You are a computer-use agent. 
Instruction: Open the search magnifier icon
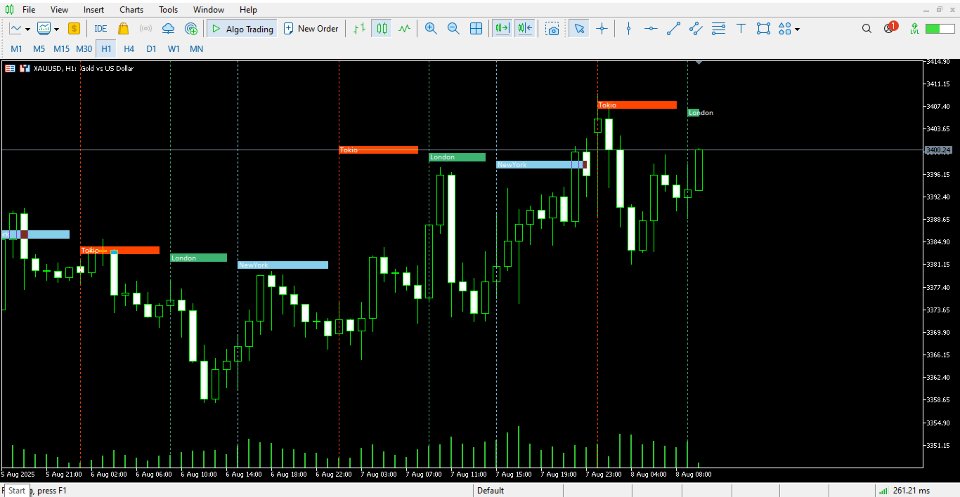(866, 28)
